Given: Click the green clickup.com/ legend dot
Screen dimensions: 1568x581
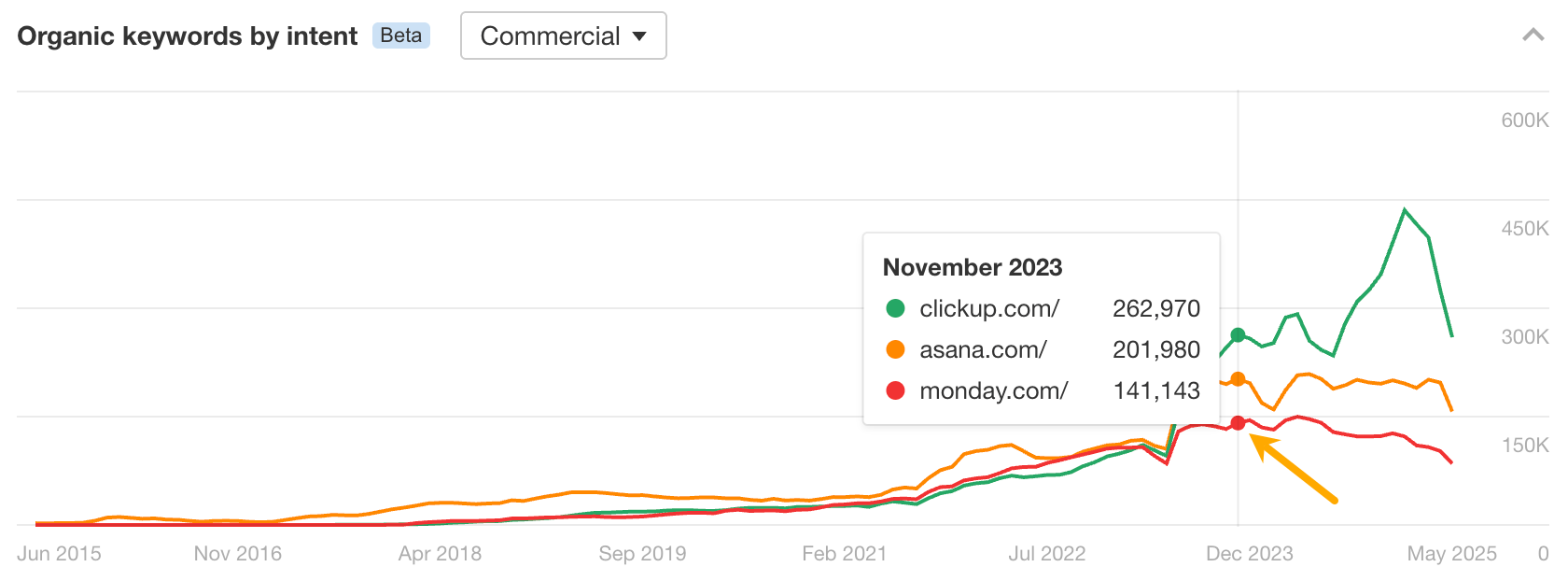Looking at the screenshot, I should point(895,308).
